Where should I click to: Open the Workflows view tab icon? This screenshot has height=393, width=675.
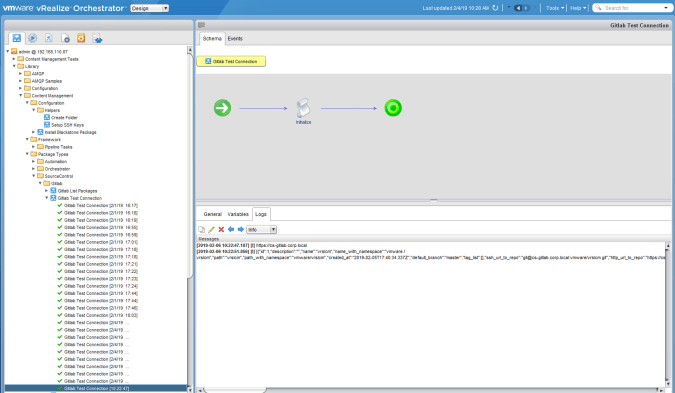click(x=16, y=38)
